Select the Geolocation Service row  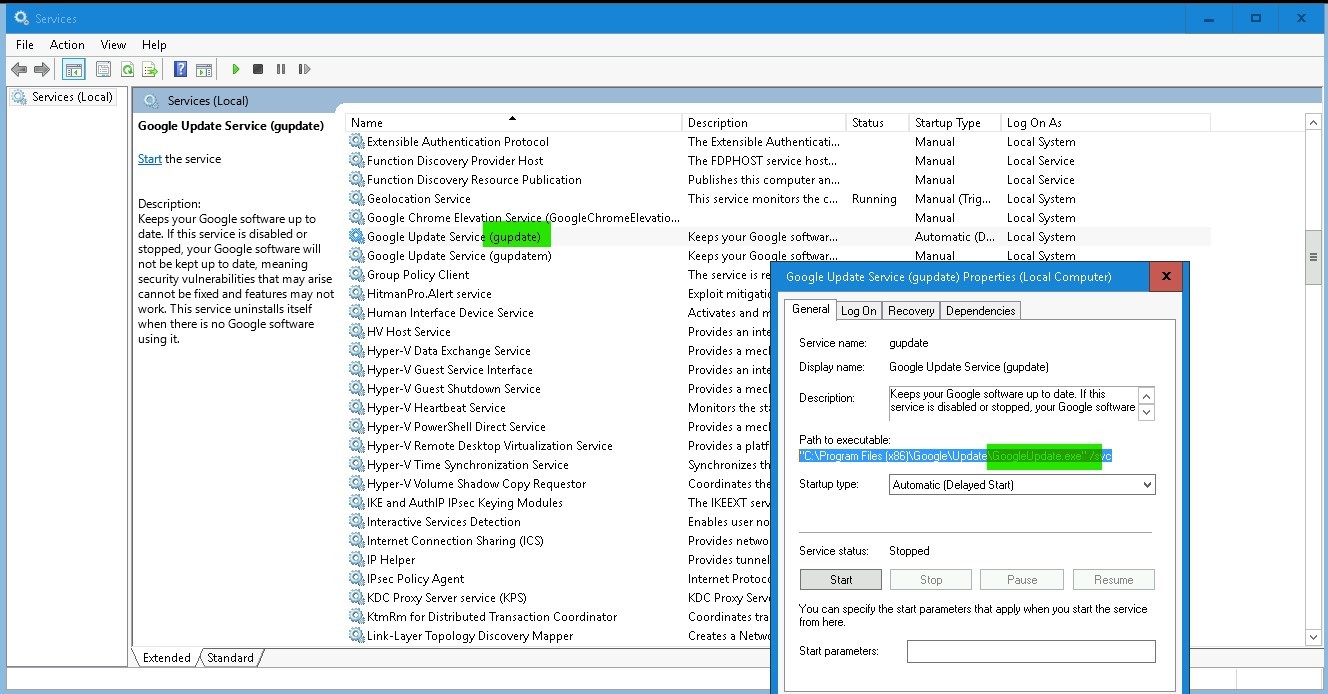(x=418, y=199)
